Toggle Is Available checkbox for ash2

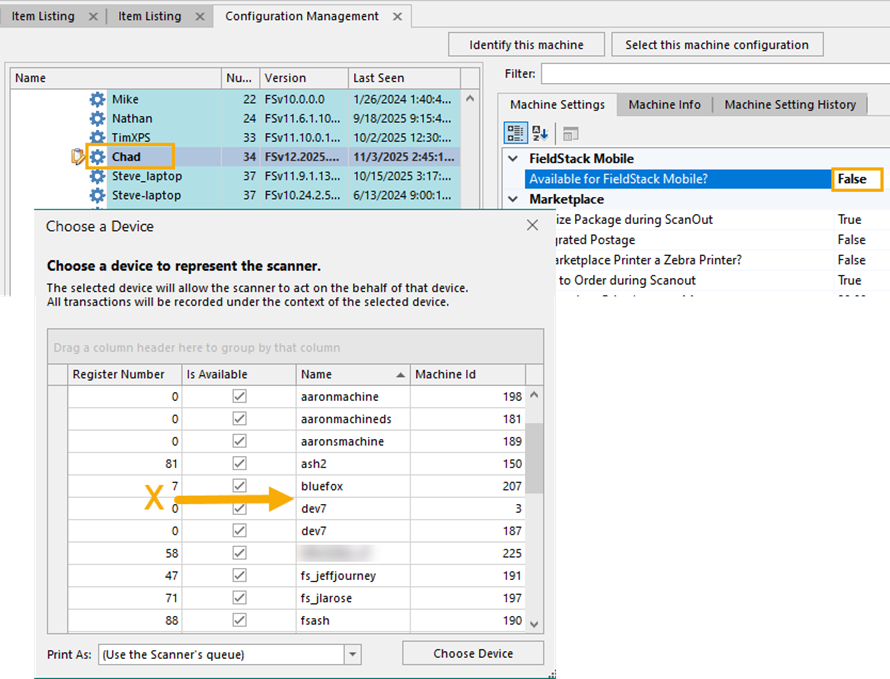coord(240,464)
